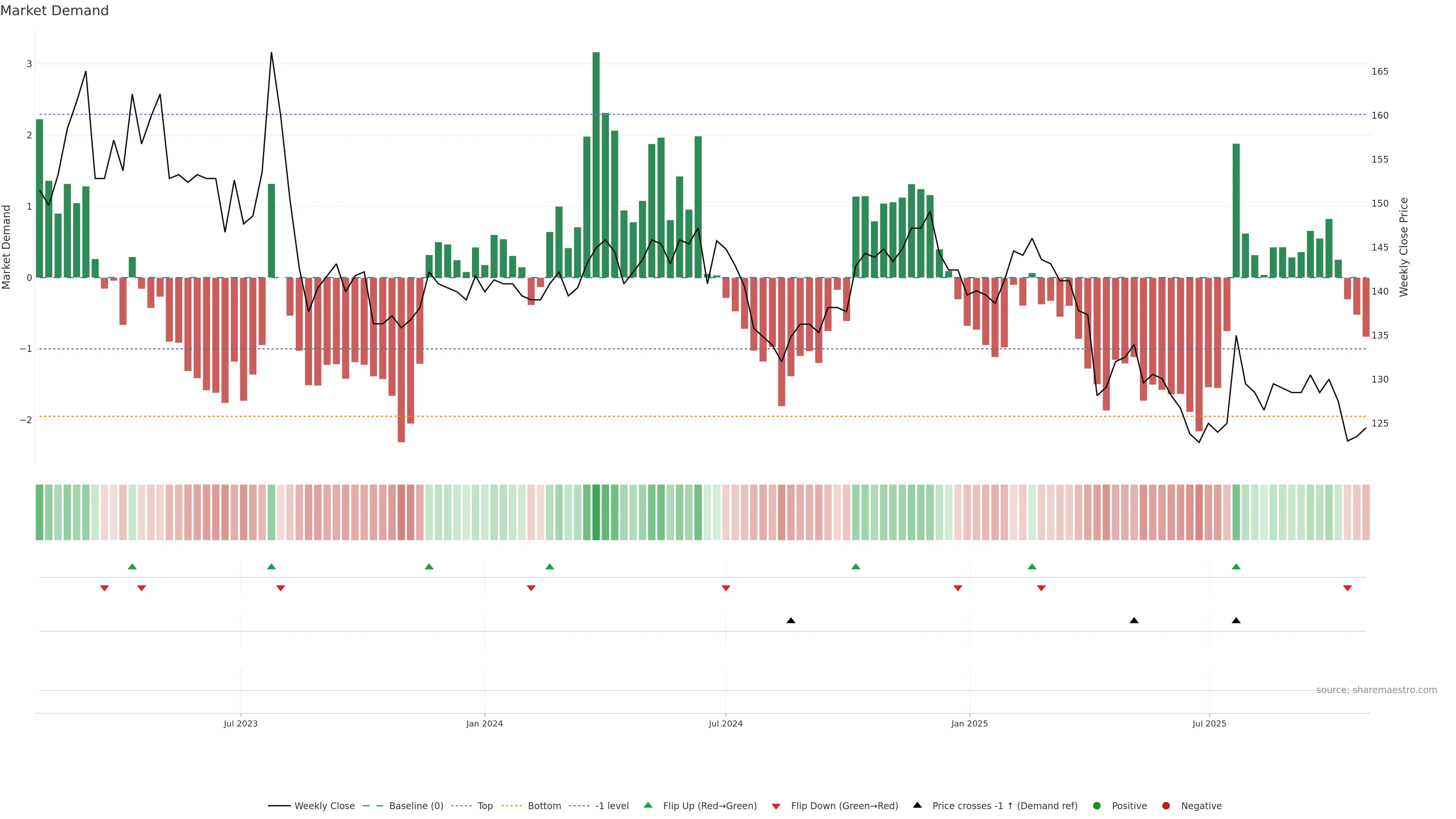Click the Jul 2024 axis label
The image size is (1456, 819).
[726, 723]
